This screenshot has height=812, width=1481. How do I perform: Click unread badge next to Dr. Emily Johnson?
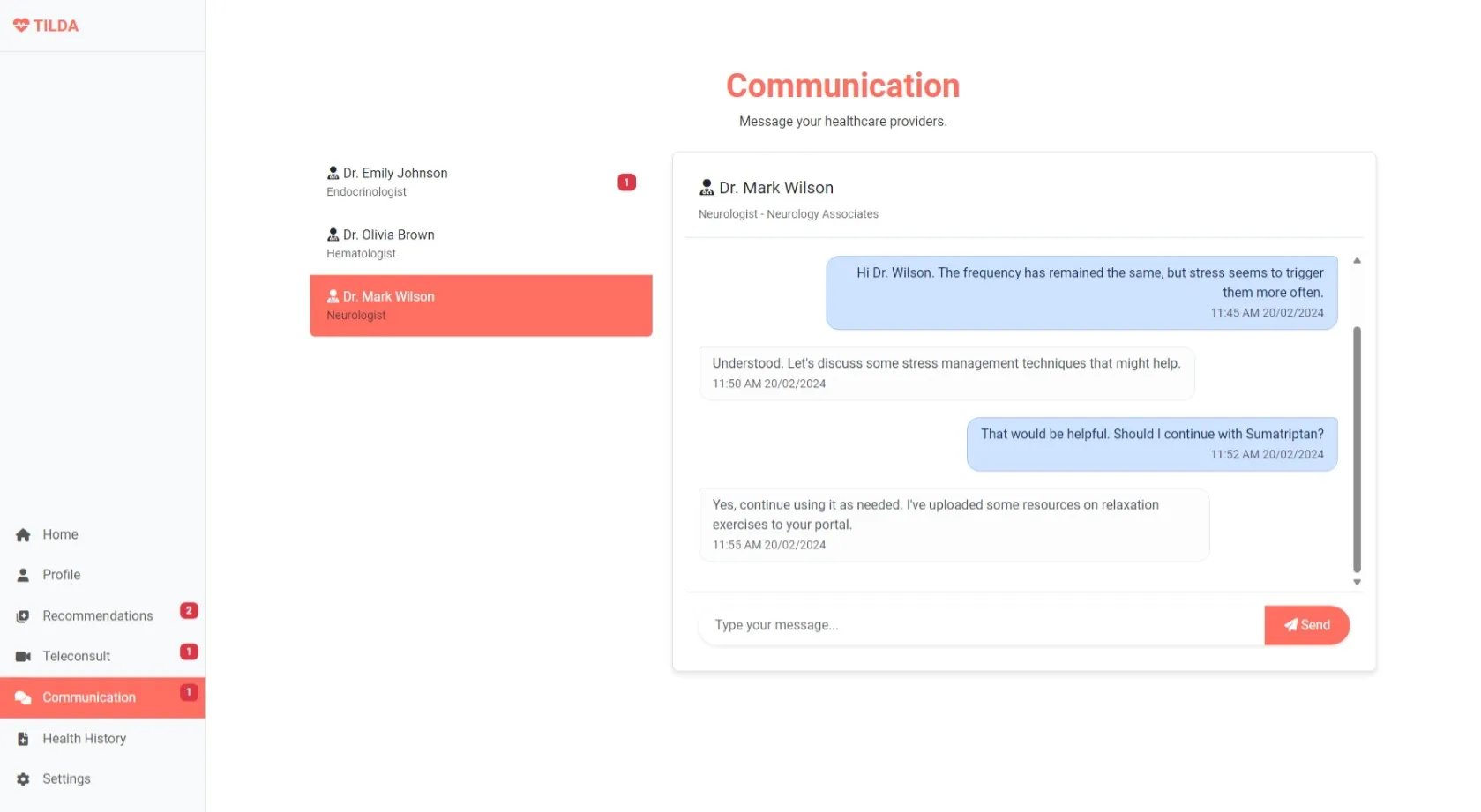coord(626,183)
